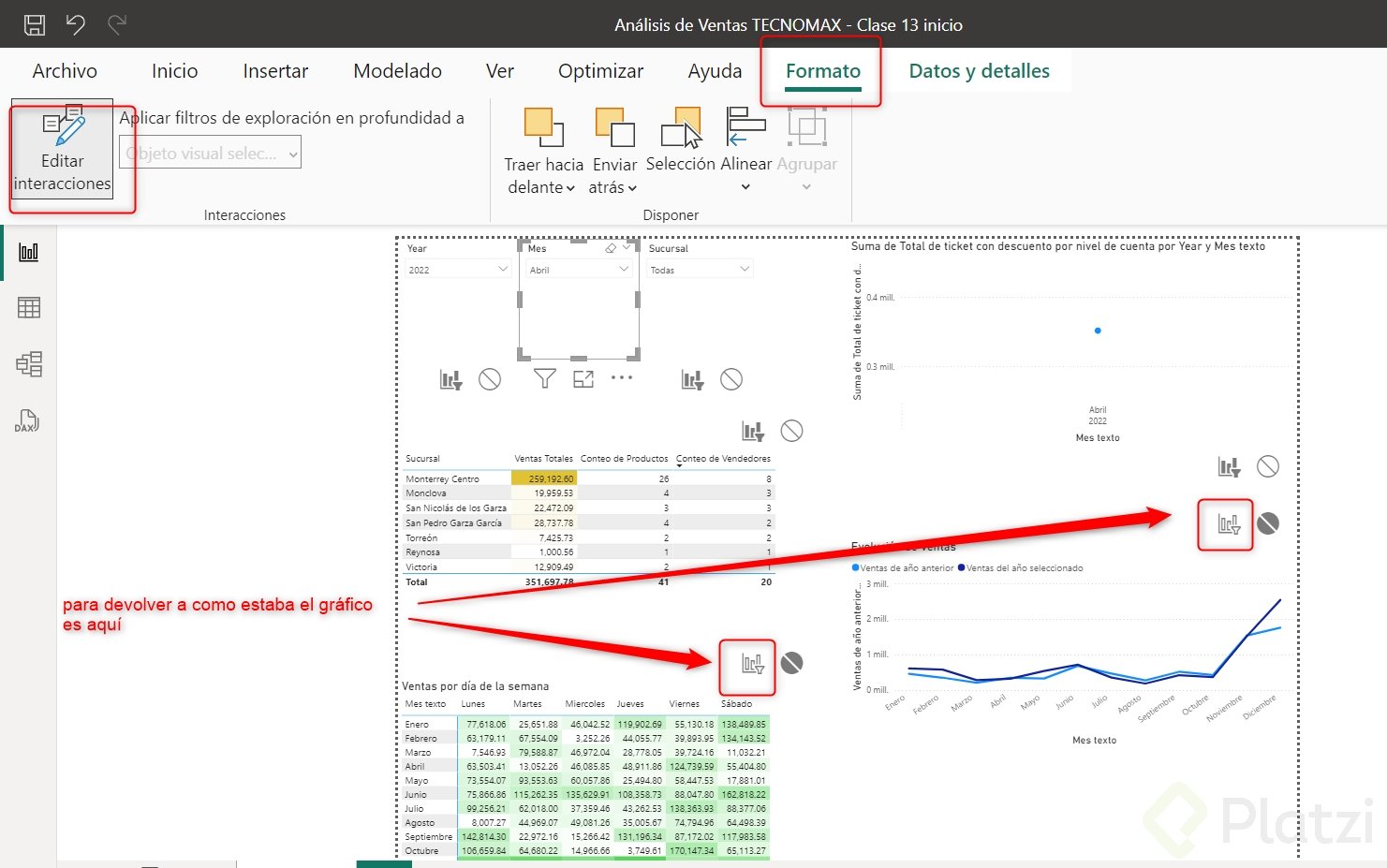Click San Pedro Garza García in the table
This screenshot has height=868, width=1387.
[x=453, y=522]
